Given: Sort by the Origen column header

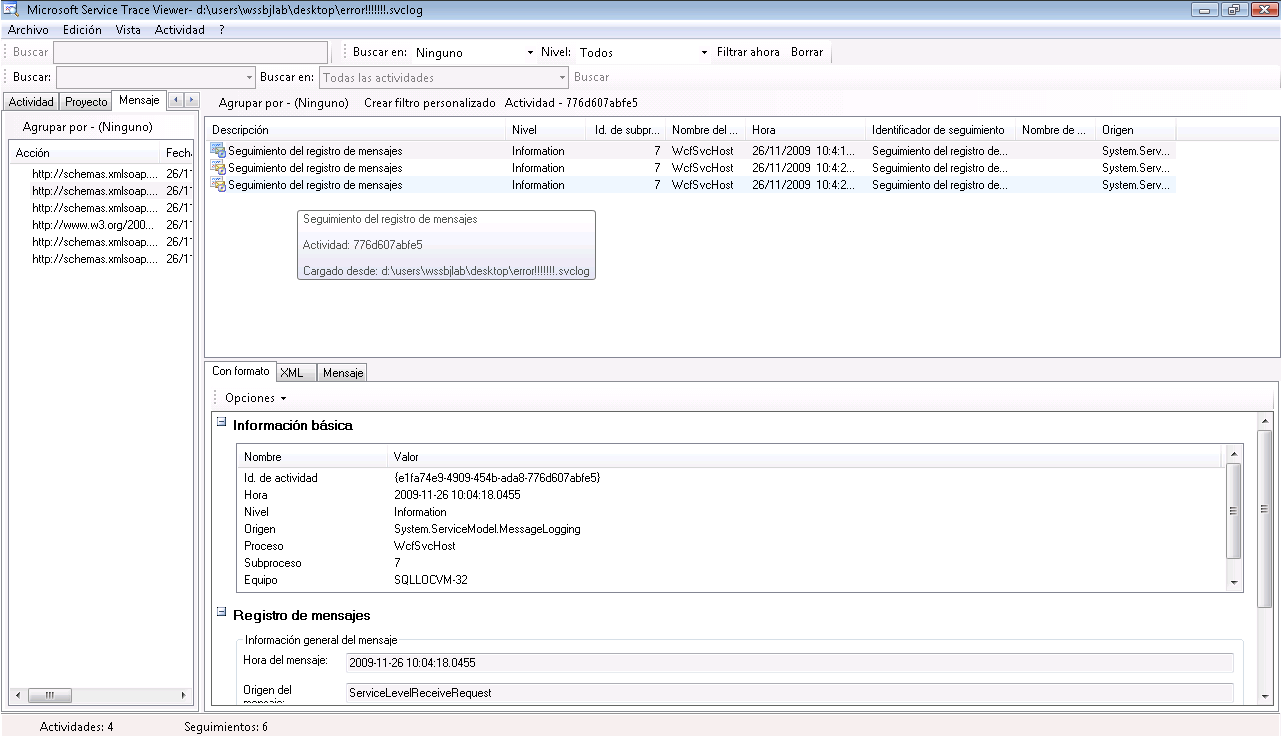Looking at the screenshot, I should 1135,130.
